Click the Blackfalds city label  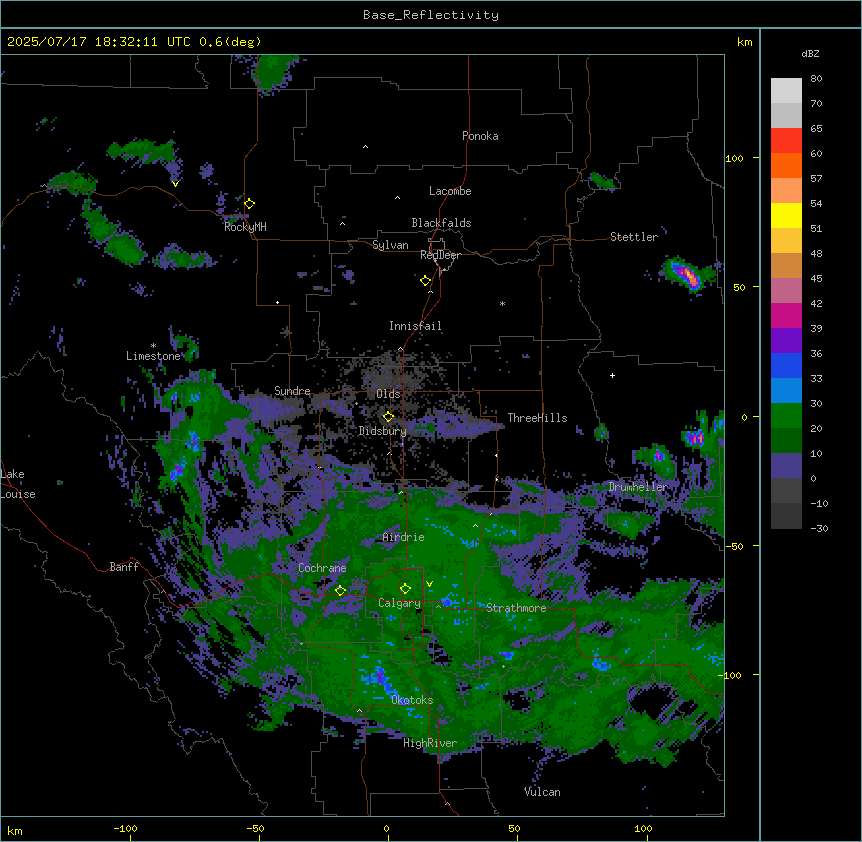click(x=441, y=223)
